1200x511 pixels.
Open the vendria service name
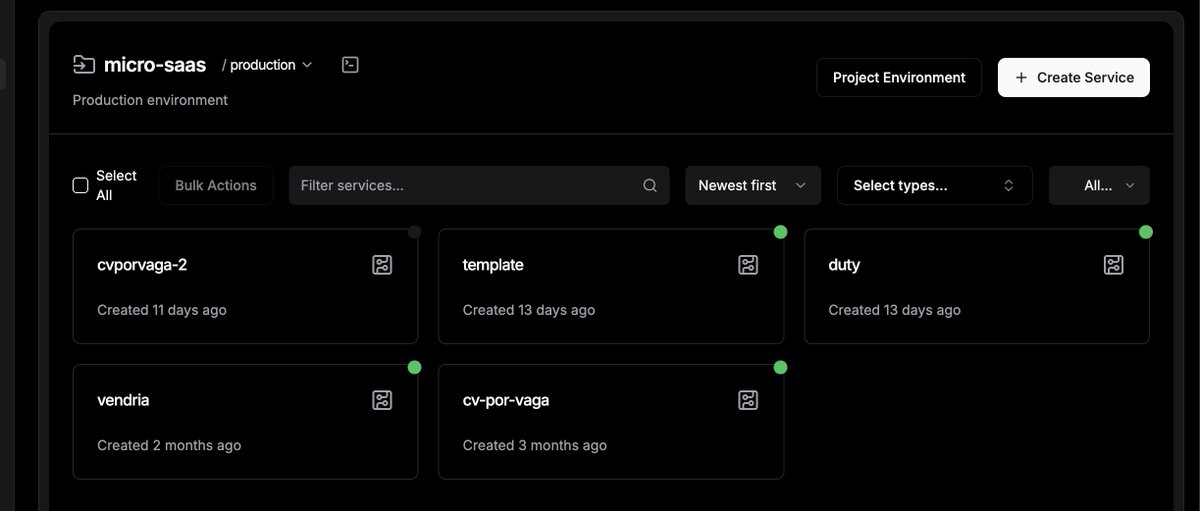tap(123, 400)
